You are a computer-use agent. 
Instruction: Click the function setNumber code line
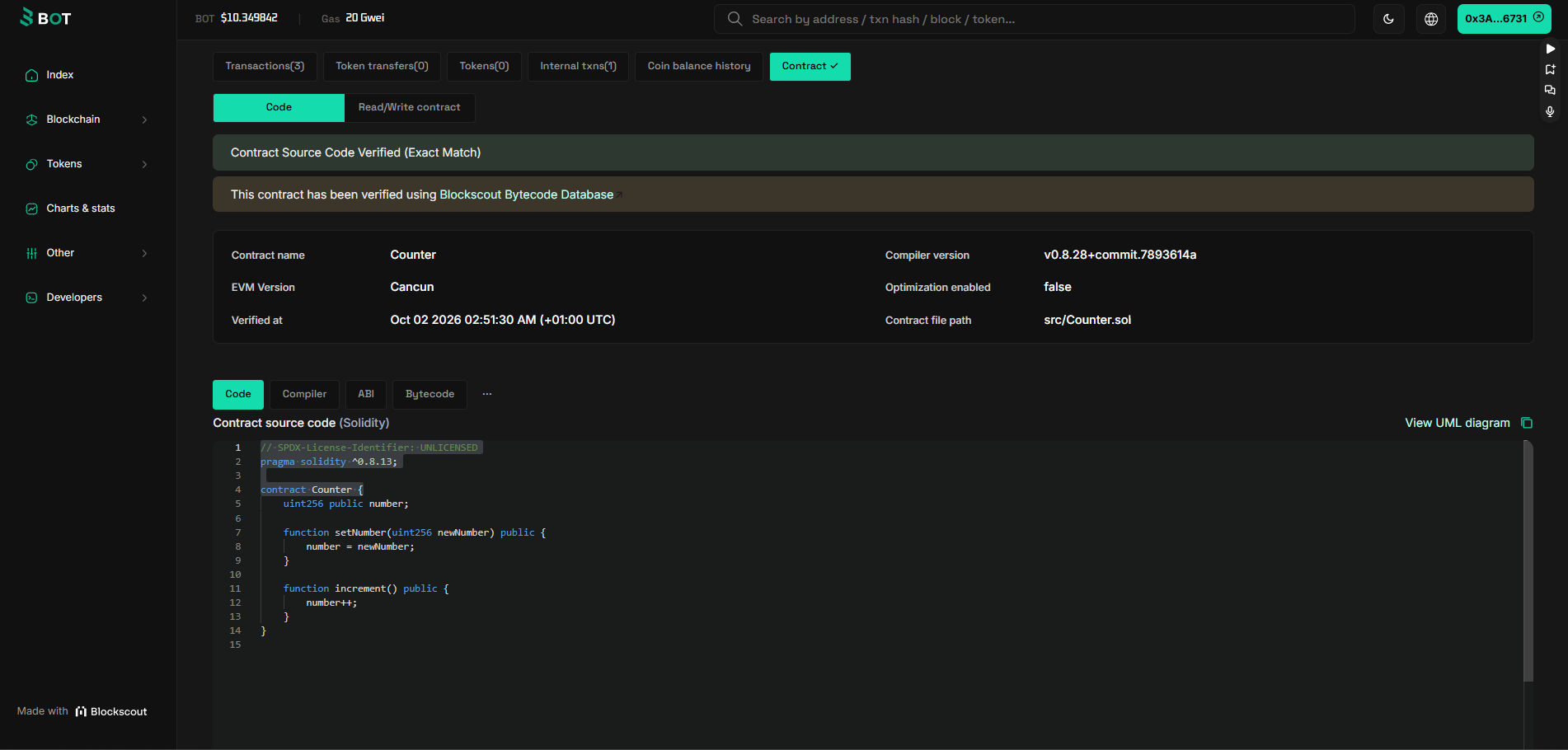[415, 532]
